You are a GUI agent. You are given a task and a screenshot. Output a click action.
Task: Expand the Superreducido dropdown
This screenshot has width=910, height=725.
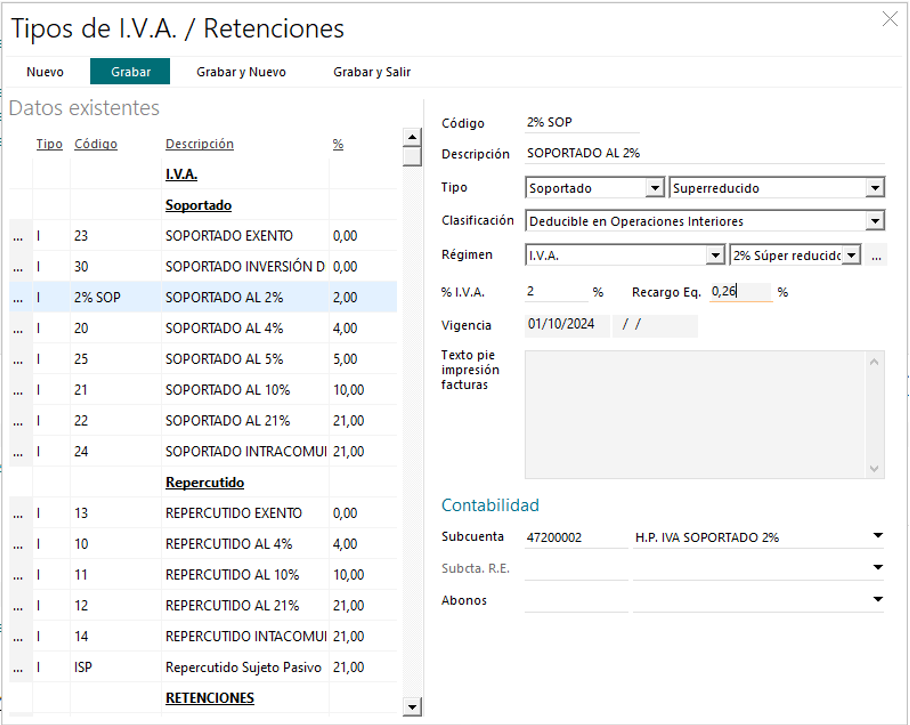click(x=875, y=188)
